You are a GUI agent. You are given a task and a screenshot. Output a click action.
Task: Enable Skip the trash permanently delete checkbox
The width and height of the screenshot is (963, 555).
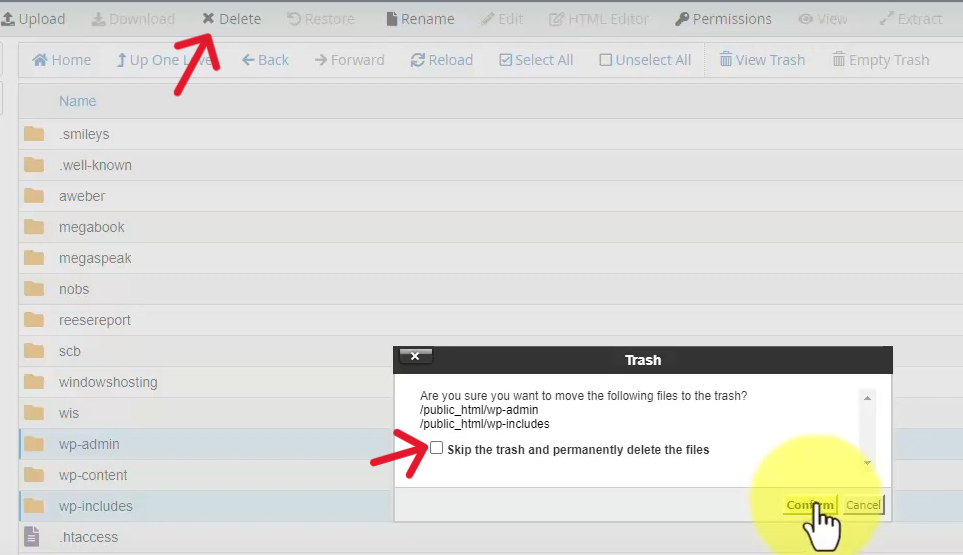(x=436, y=448)
